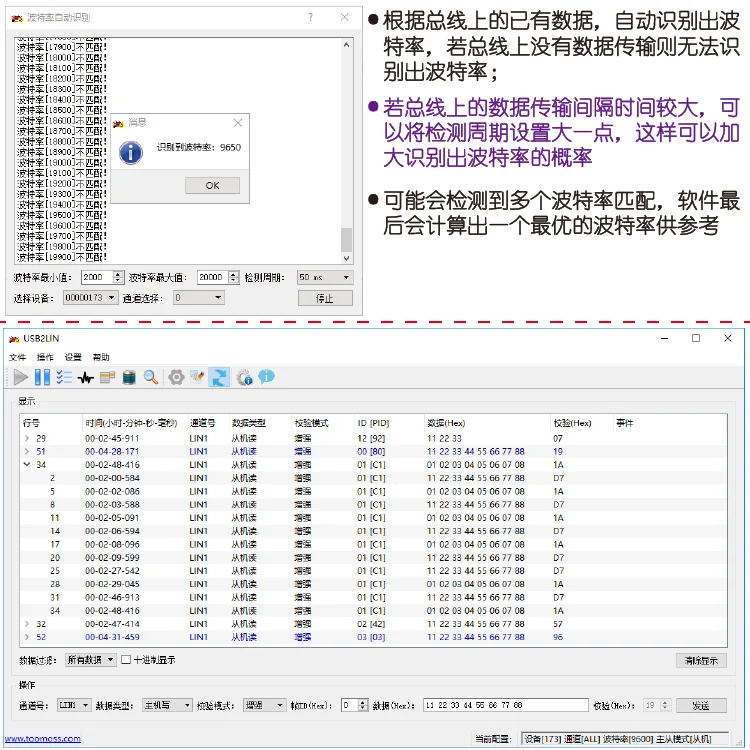Open the 文件 menu
This screenshot has height=750, width=750.
click(17, 357)
